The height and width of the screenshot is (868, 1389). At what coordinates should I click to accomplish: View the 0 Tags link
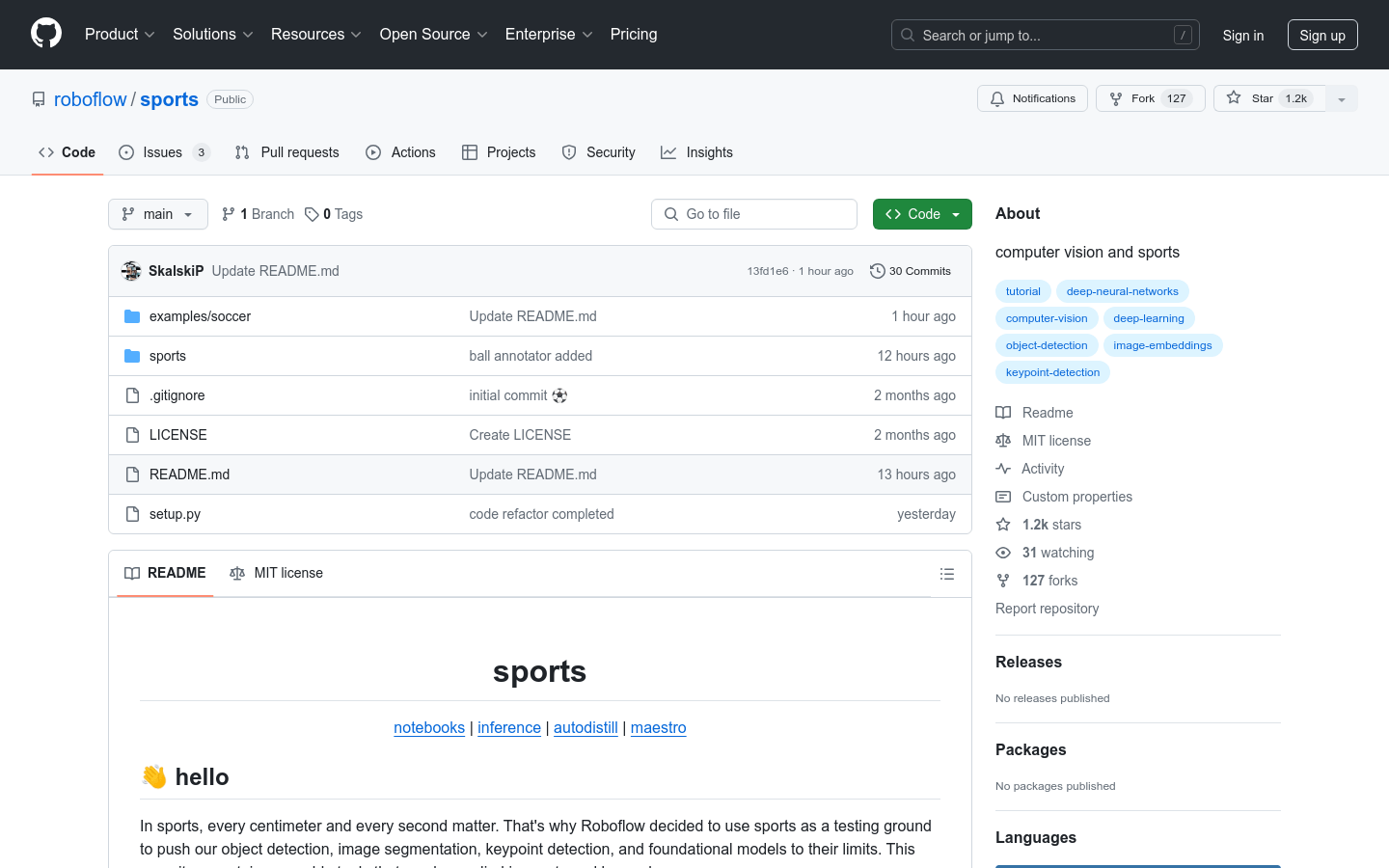(334, 214)
